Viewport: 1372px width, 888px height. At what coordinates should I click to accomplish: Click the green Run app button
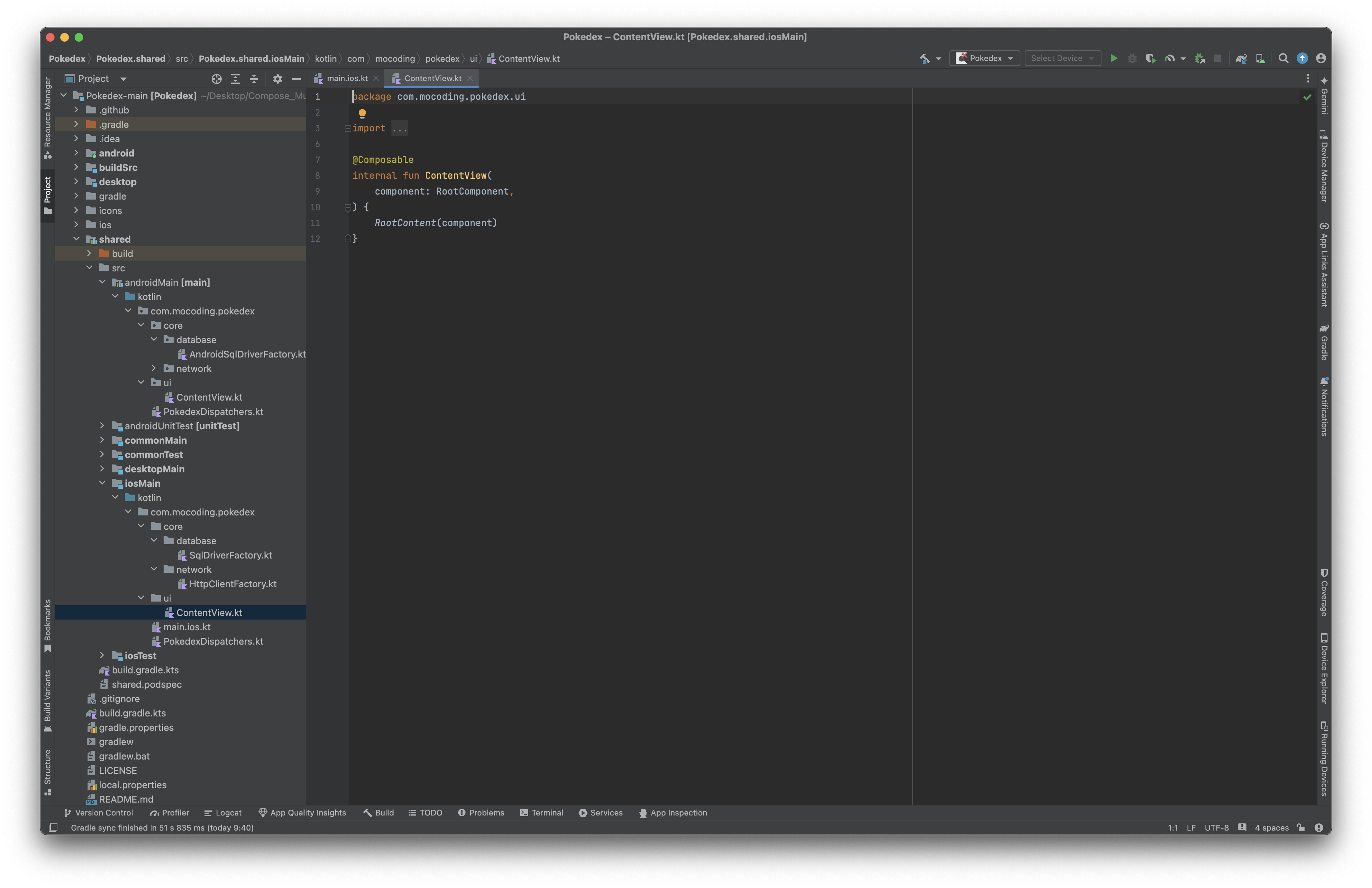coord(1113,58)
